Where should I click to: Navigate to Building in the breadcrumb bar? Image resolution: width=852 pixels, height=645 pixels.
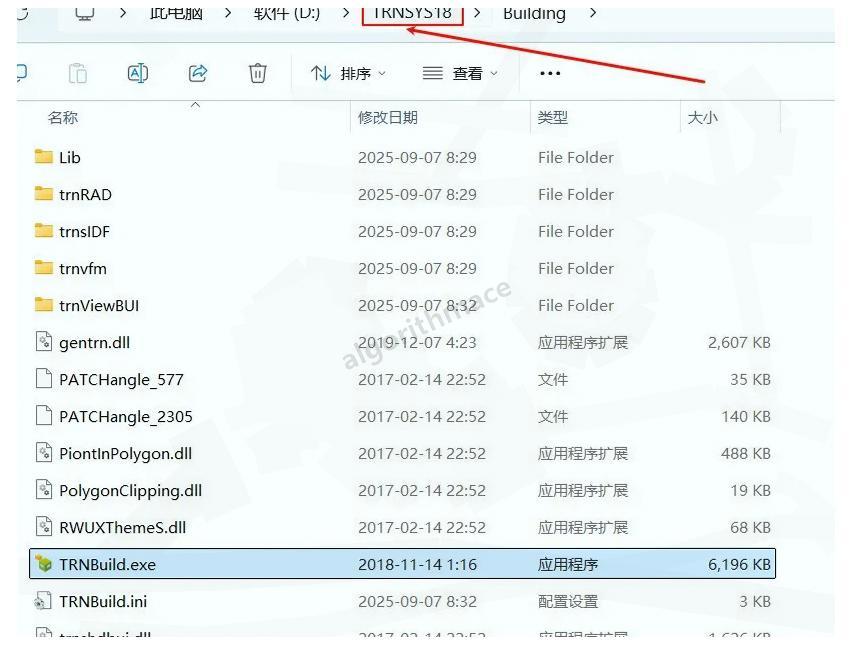tap(533, 13)
